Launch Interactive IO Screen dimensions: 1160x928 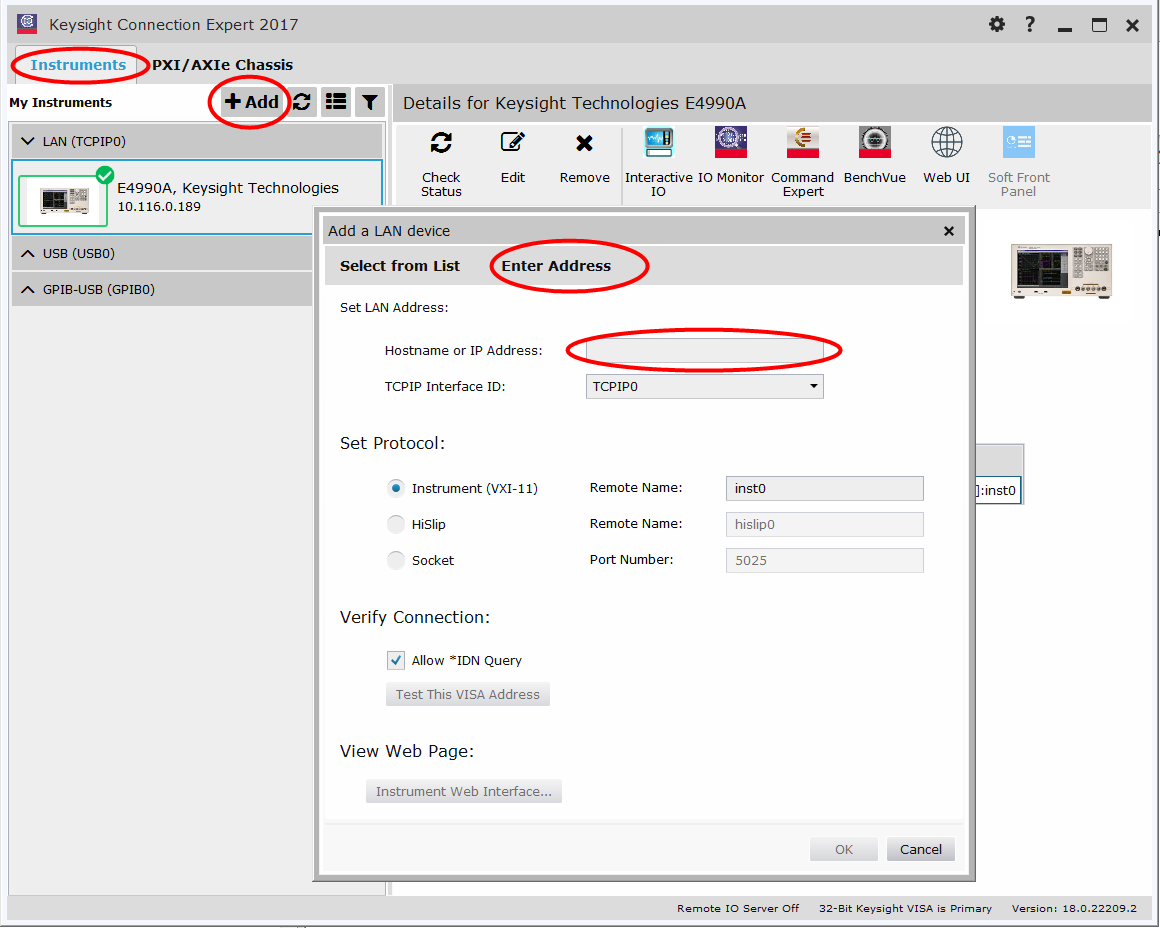point(658,164)
